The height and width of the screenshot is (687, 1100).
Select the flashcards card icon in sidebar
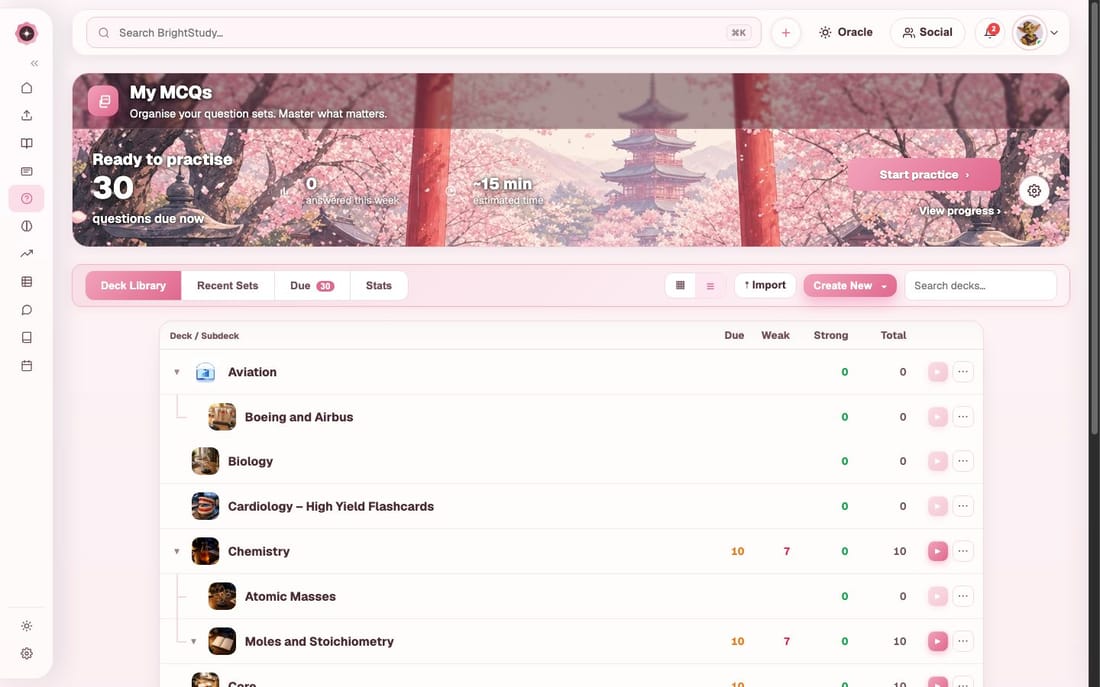point(27,171)
